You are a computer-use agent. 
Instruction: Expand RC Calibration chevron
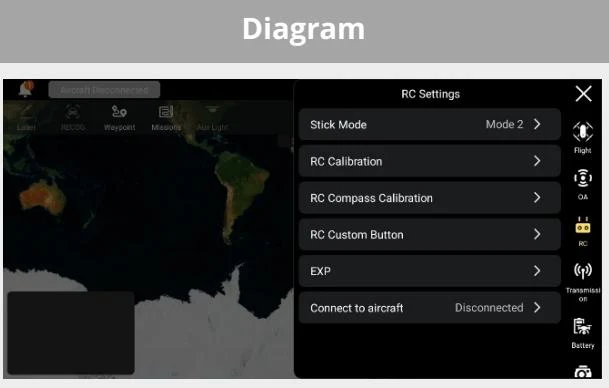[537, 161]
